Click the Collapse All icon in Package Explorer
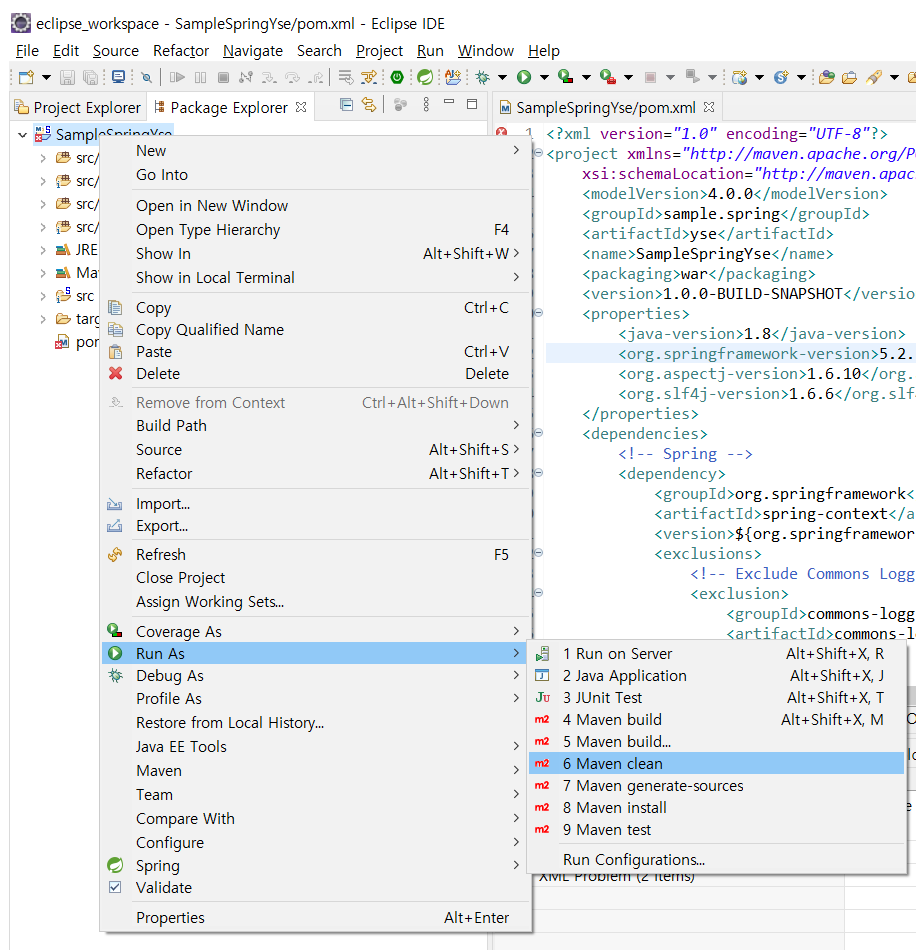Image resolution: width=916 pixels, height=950 pixels. tap(346, 105)
